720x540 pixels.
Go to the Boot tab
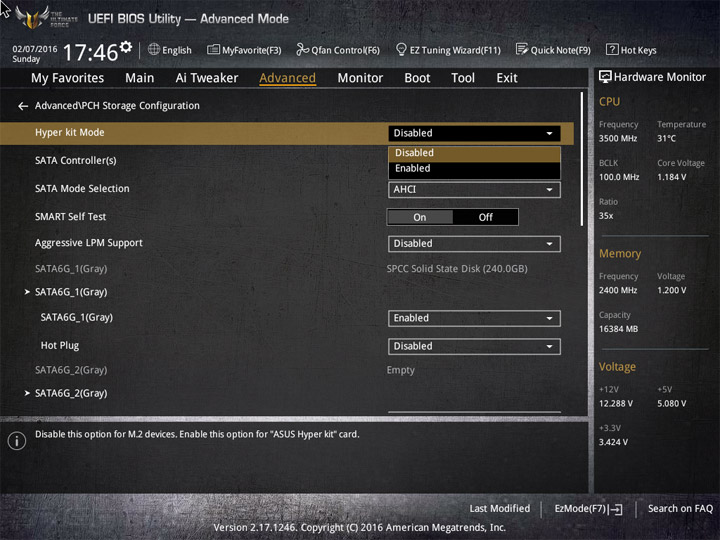click(x=417, y=78)
